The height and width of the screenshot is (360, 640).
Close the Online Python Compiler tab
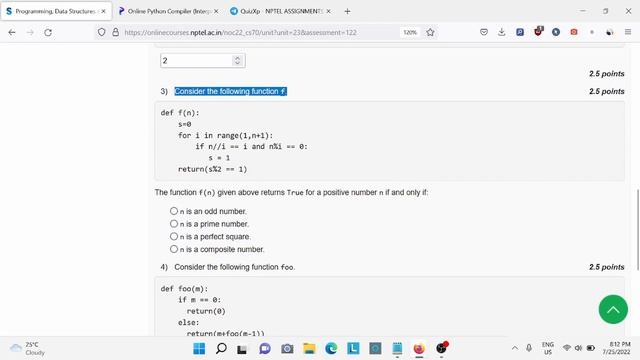coord(216,11)
